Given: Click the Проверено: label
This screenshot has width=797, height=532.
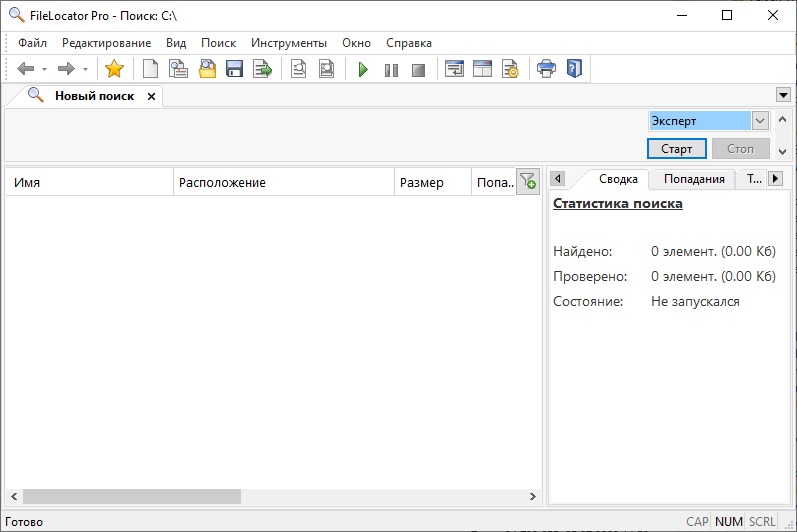Looking at the screenshot, I should pos(590,276).
